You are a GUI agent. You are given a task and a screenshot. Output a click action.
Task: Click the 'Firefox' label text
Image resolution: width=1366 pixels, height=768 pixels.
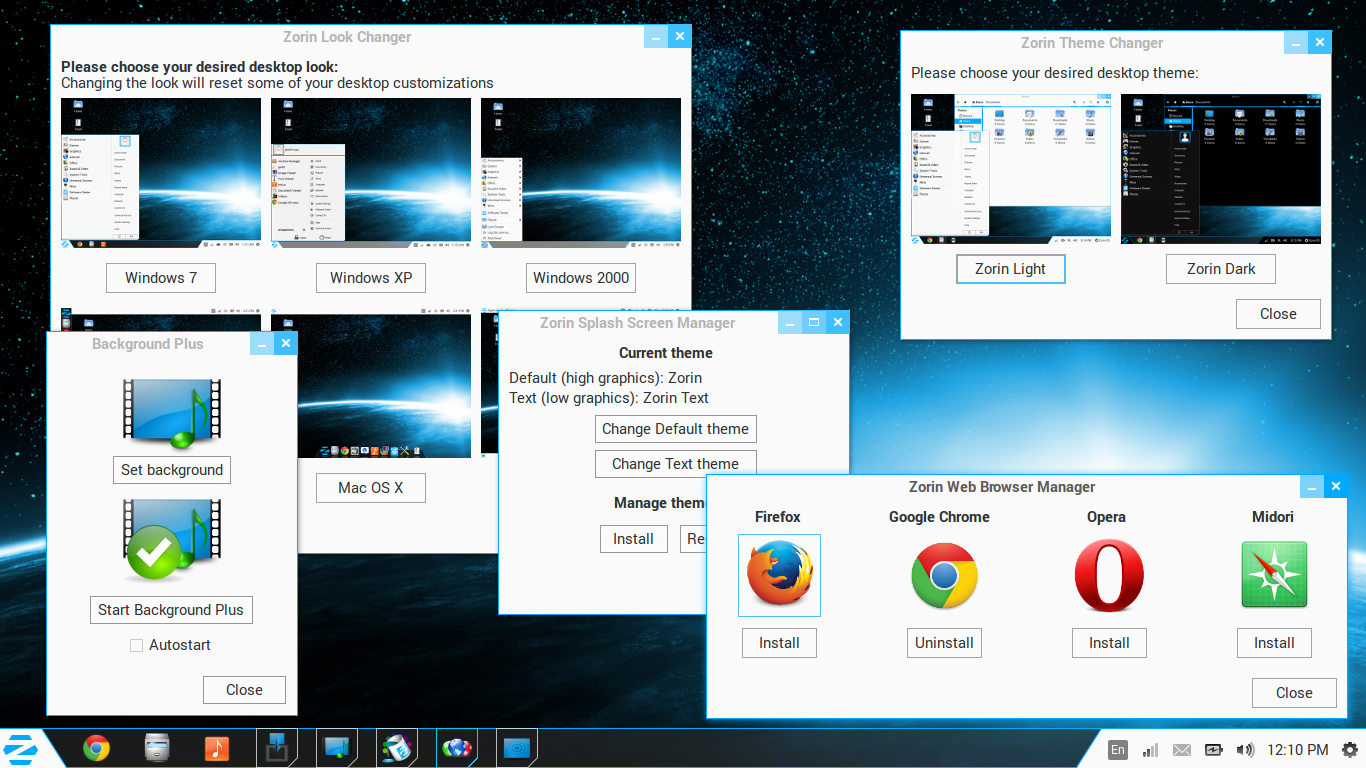778,517
